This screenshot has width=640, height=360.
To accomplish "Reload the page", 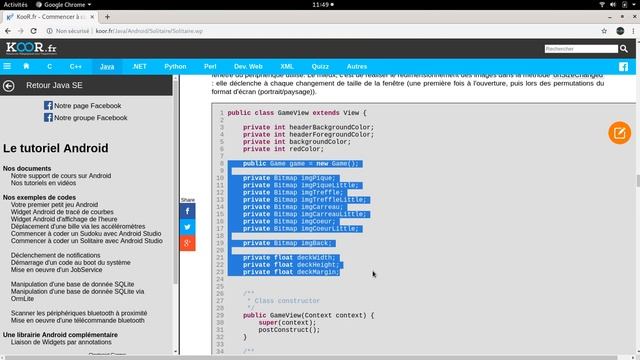I will [x=33, y=31].
